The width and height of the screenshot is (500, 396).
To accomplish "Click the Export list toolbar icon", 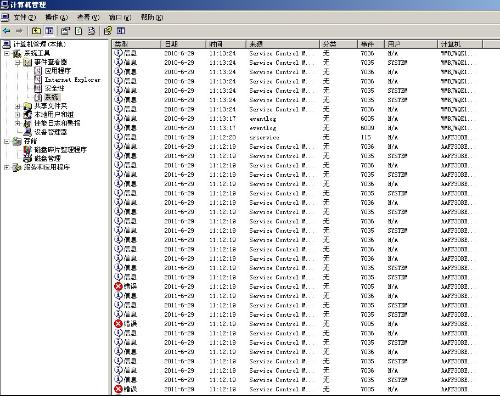I will (x=91, y=31).
